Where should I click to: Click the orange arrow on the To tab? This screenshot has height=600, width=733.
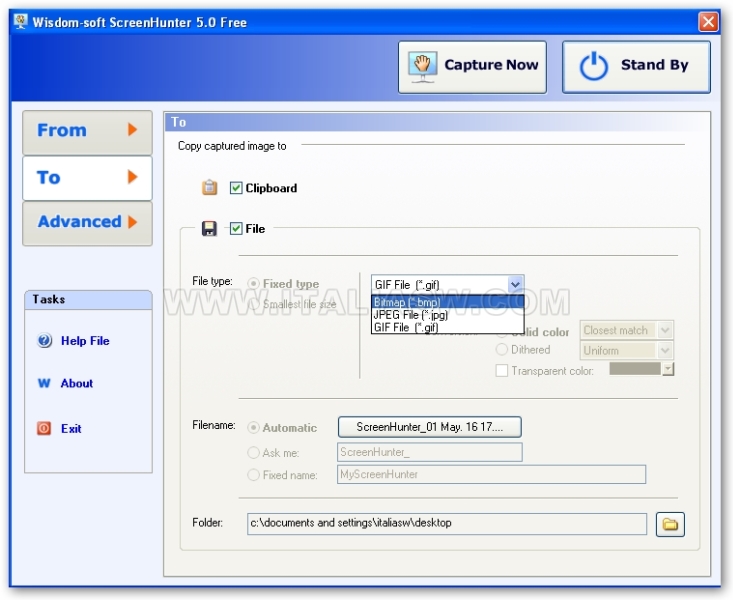[132, 177]
